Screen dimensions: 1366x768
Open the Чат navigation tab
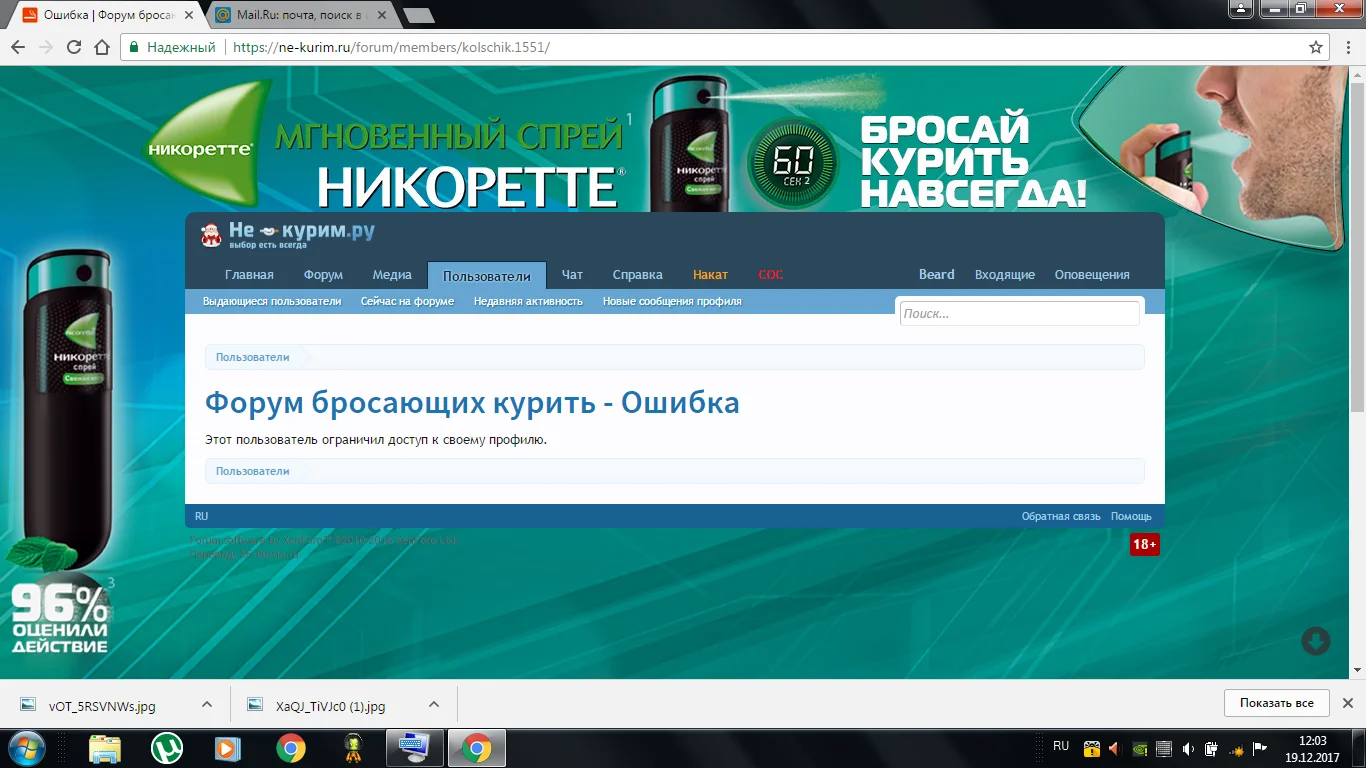click(572, 275)
